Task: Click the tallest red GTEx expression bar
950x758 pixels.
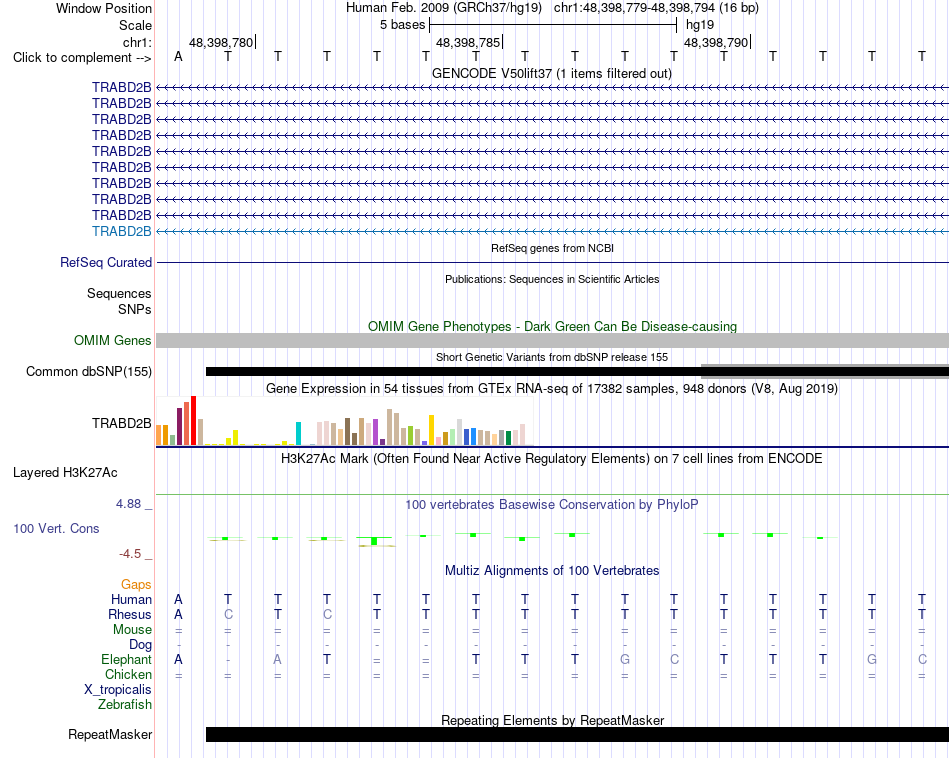Action: coord(194,421)
